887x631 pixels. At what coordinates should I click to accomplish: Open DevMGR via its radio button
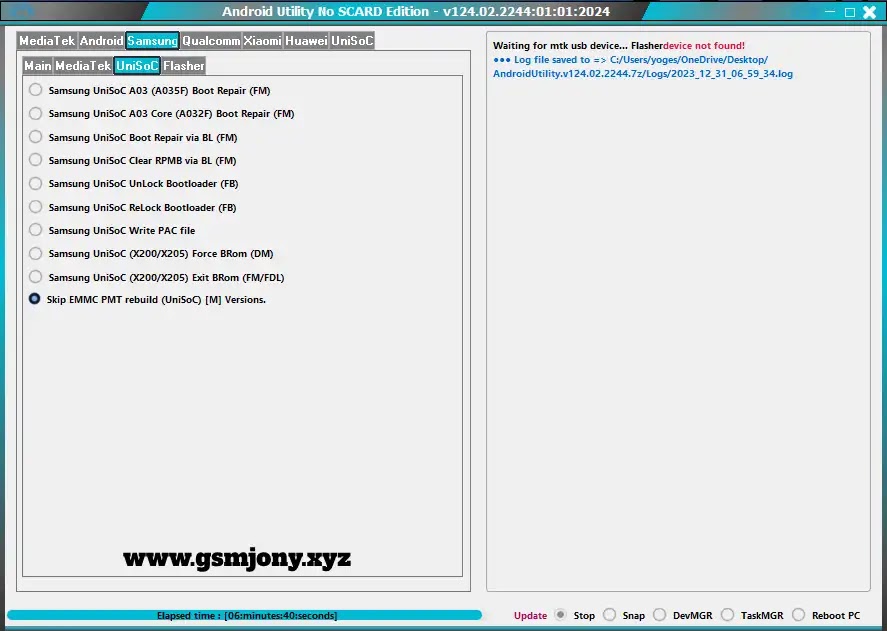click(660, 615)
